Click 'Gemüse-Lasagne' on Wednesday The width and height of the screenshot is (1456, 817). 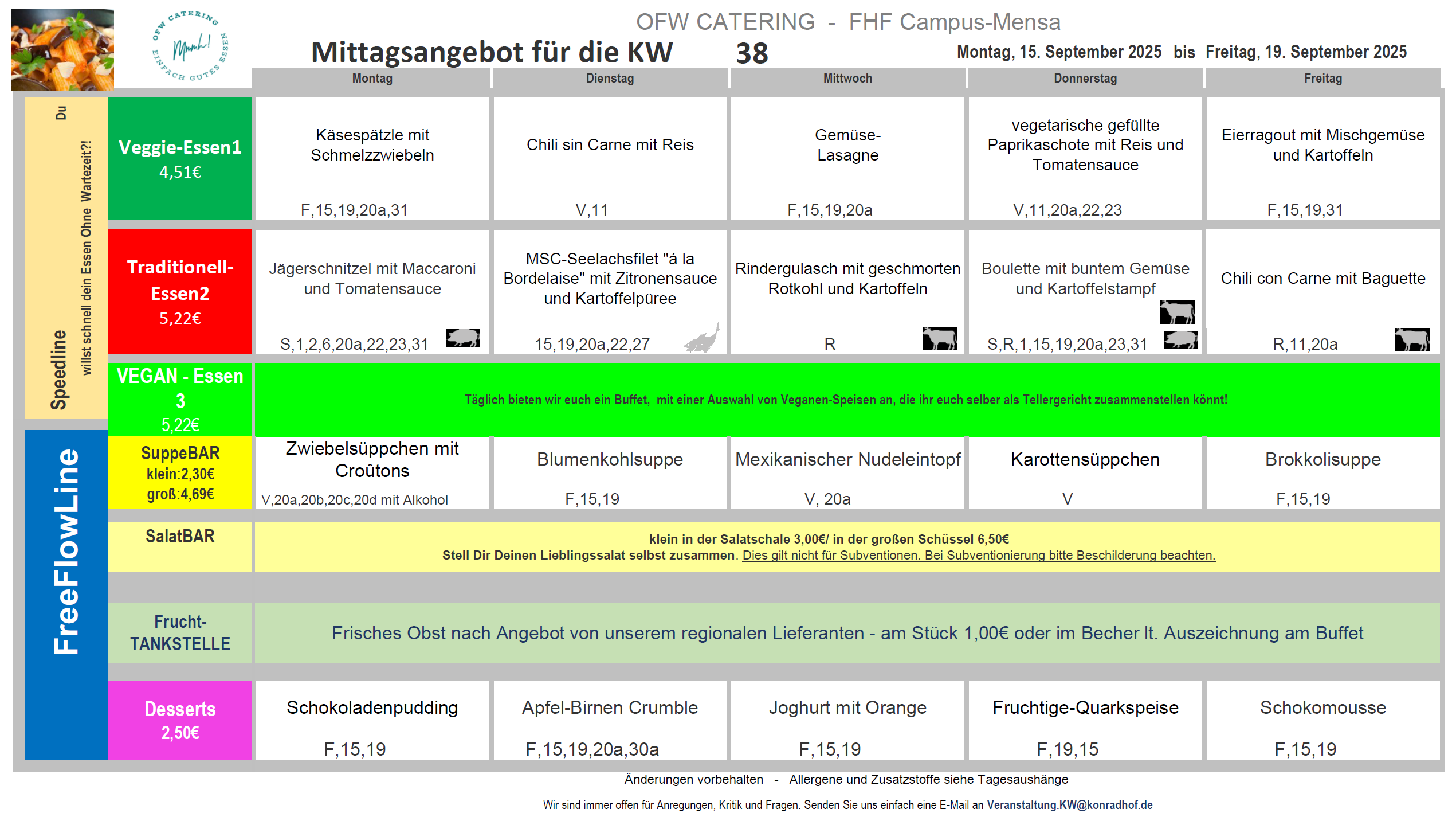(x=847, y=145)
